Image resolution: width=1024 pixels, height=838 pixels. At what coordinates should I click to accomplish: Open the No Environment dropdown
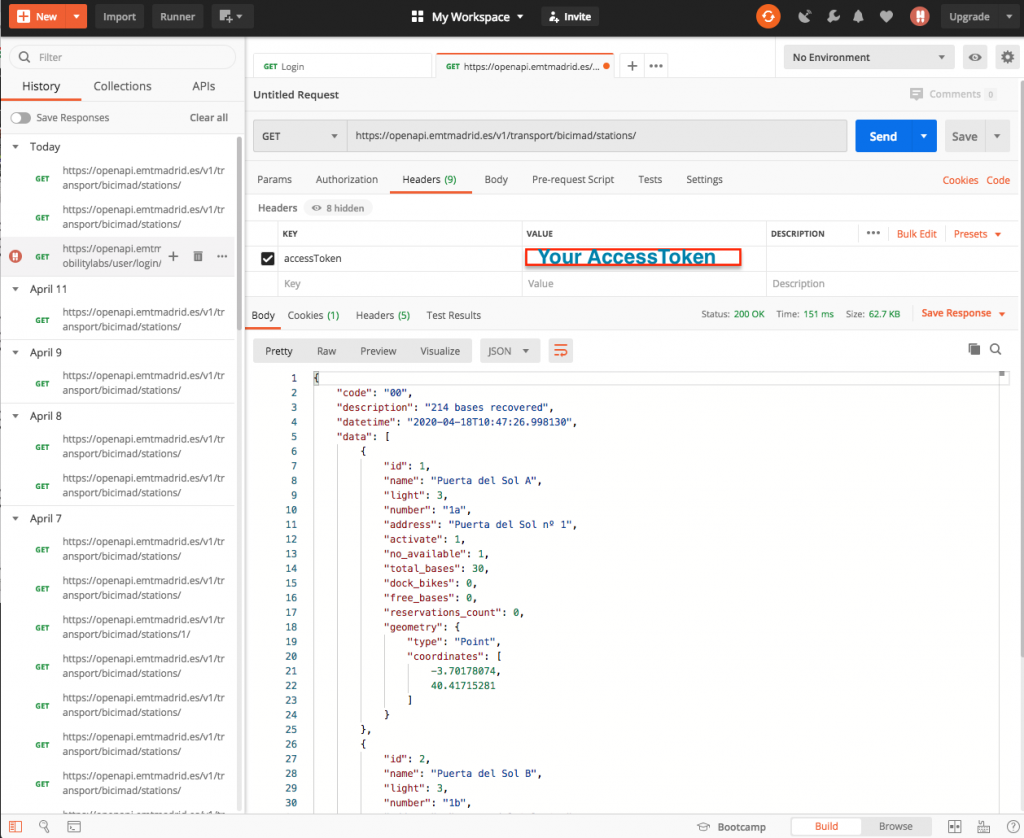pyautogui.click(x=868, y=58)
